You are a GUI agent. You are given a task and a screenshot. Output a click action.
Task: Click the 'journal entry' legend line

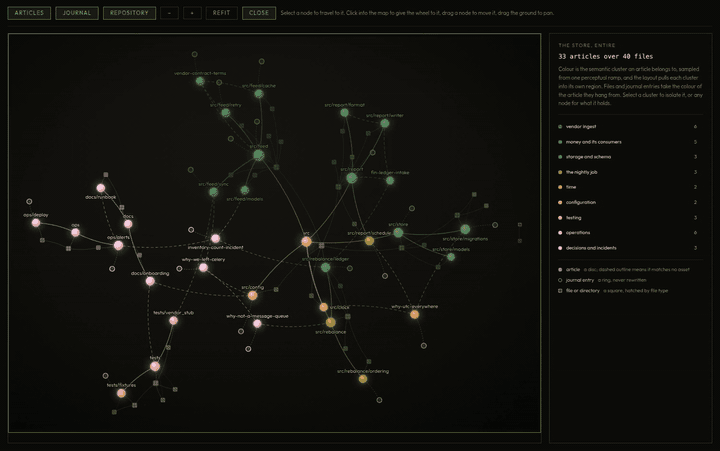[602, 280]
